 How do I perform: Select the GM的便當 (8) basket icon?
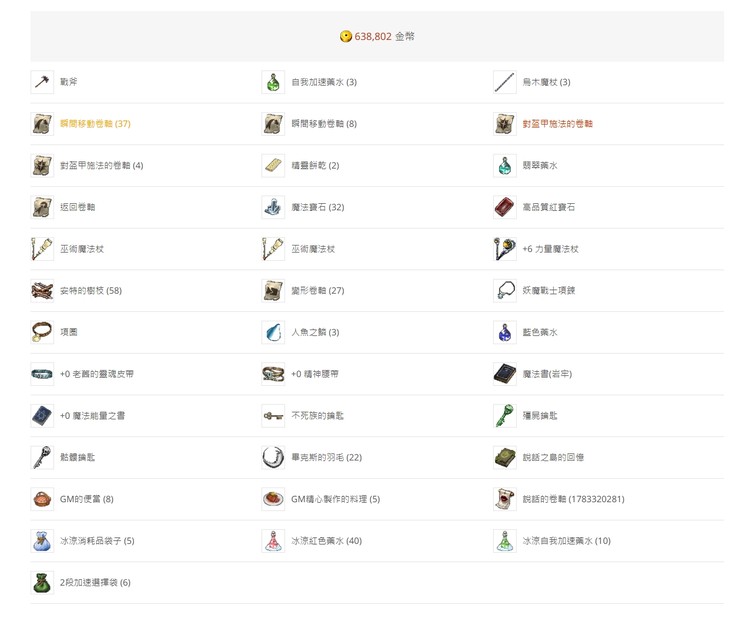tap(42, 499)
